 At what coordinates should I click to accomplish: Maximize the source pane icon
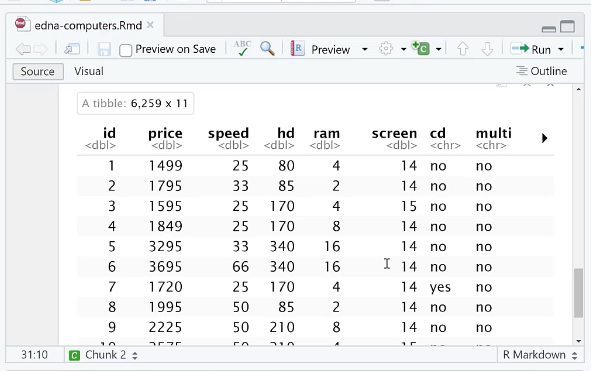click(567, 27)
